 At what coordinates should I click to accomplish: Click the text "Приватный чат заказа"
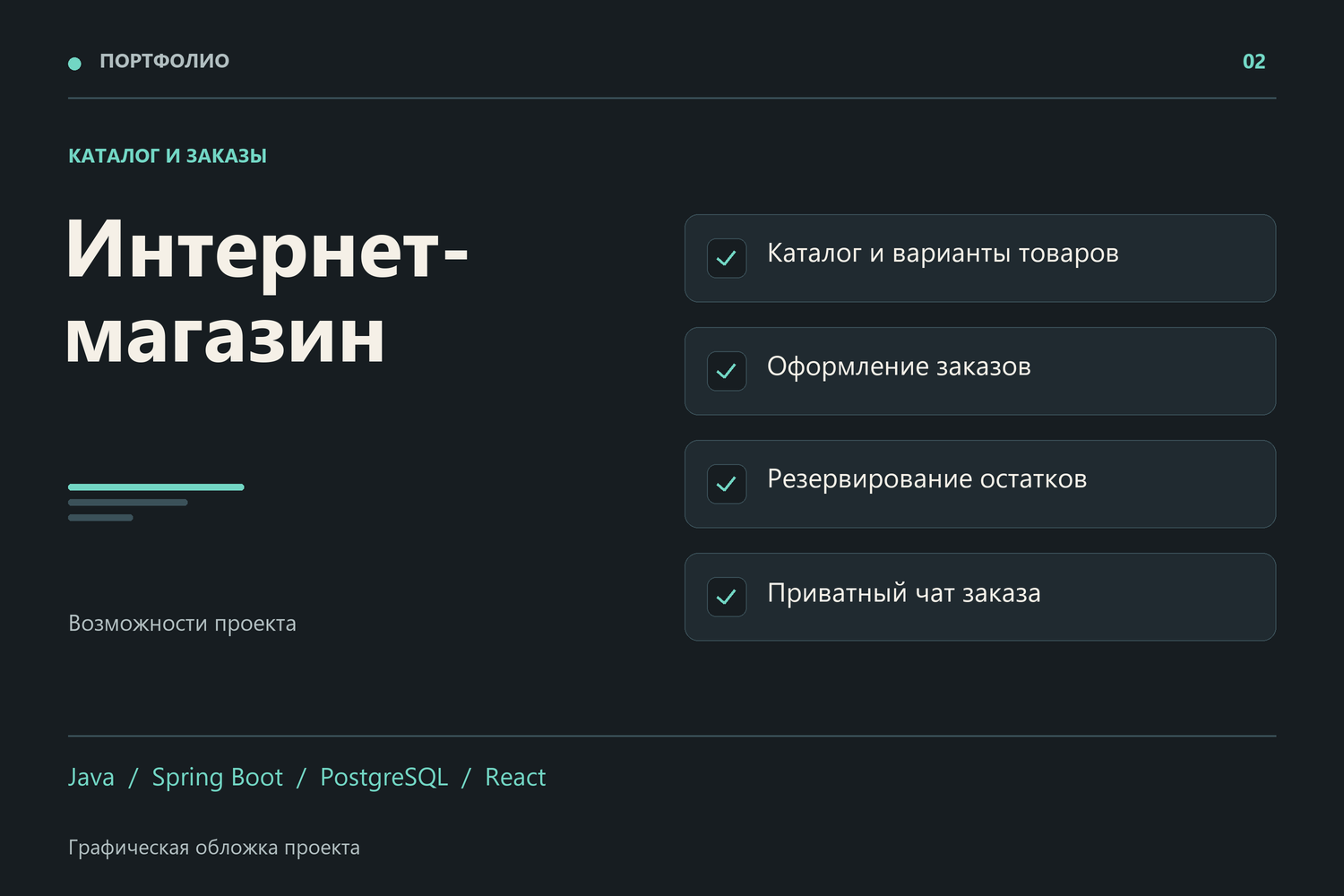click(904, 593)
